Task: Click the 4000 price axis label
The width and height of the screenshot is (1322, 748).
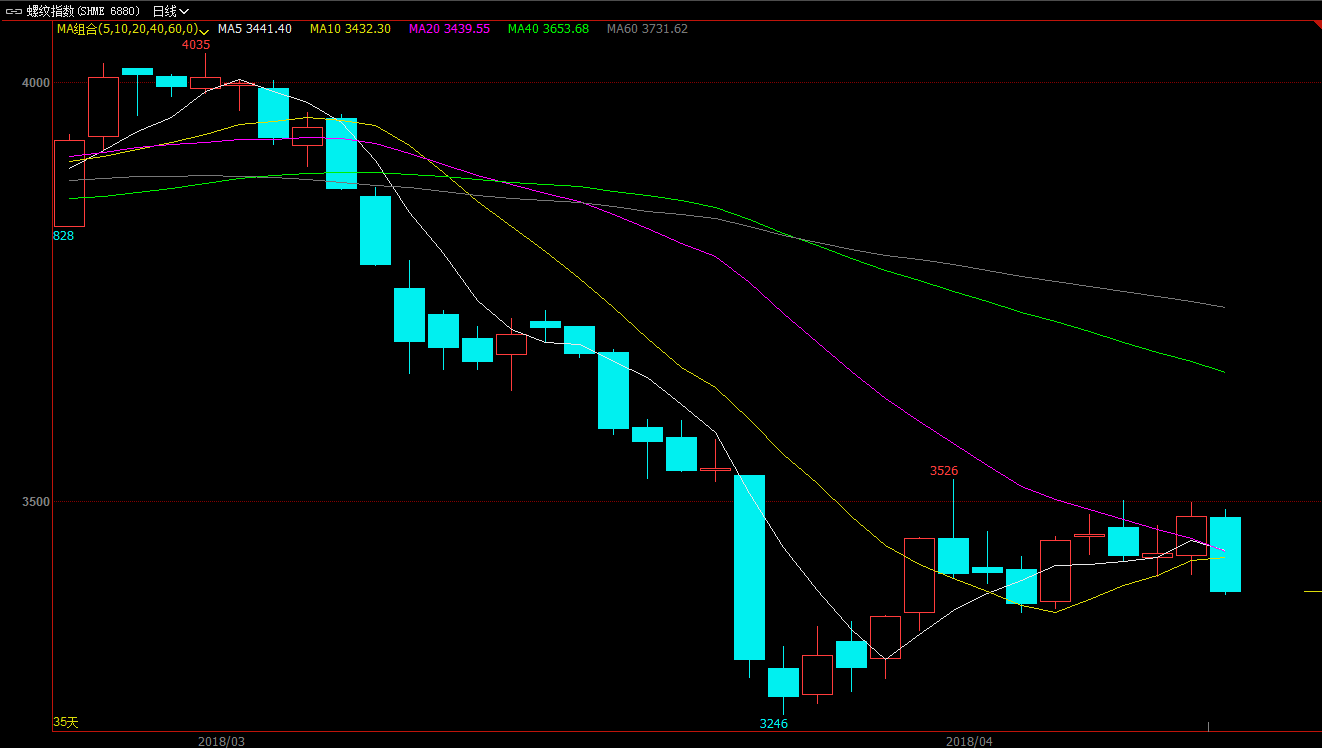Action: point(37,83)
